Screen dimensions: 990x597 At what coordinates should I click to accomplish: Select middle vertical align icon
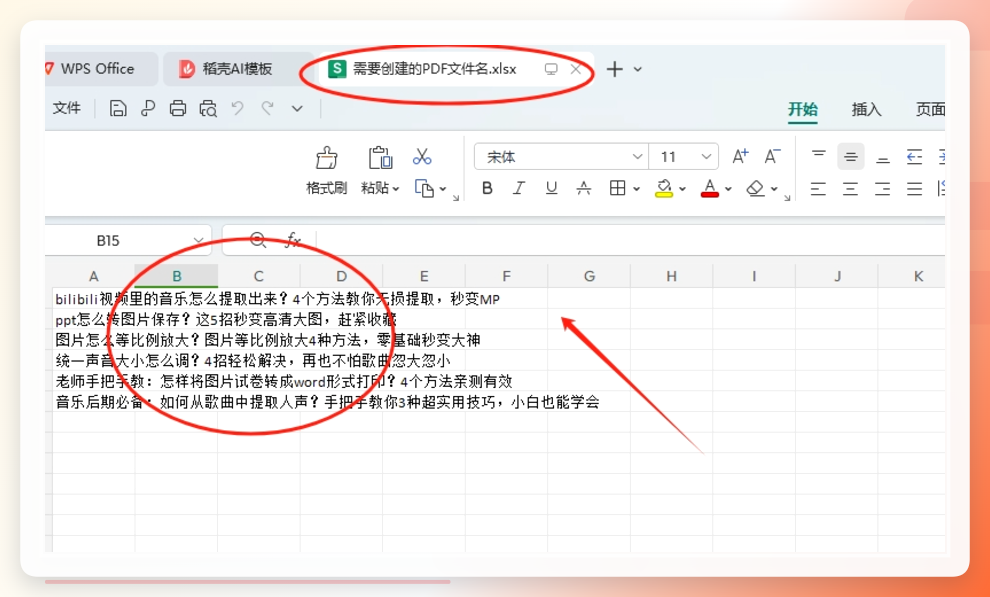pyautogui.click(x=850, y=157)
